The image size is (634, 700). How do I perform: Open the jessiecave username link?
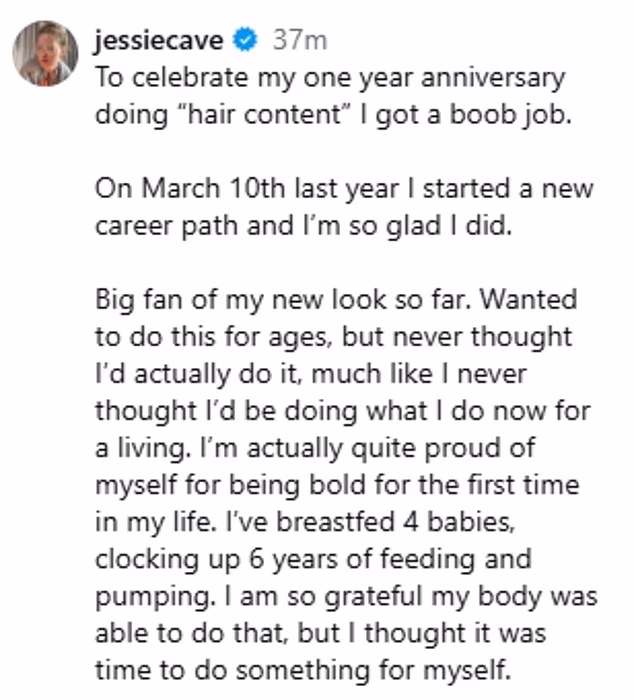(160, 42)
